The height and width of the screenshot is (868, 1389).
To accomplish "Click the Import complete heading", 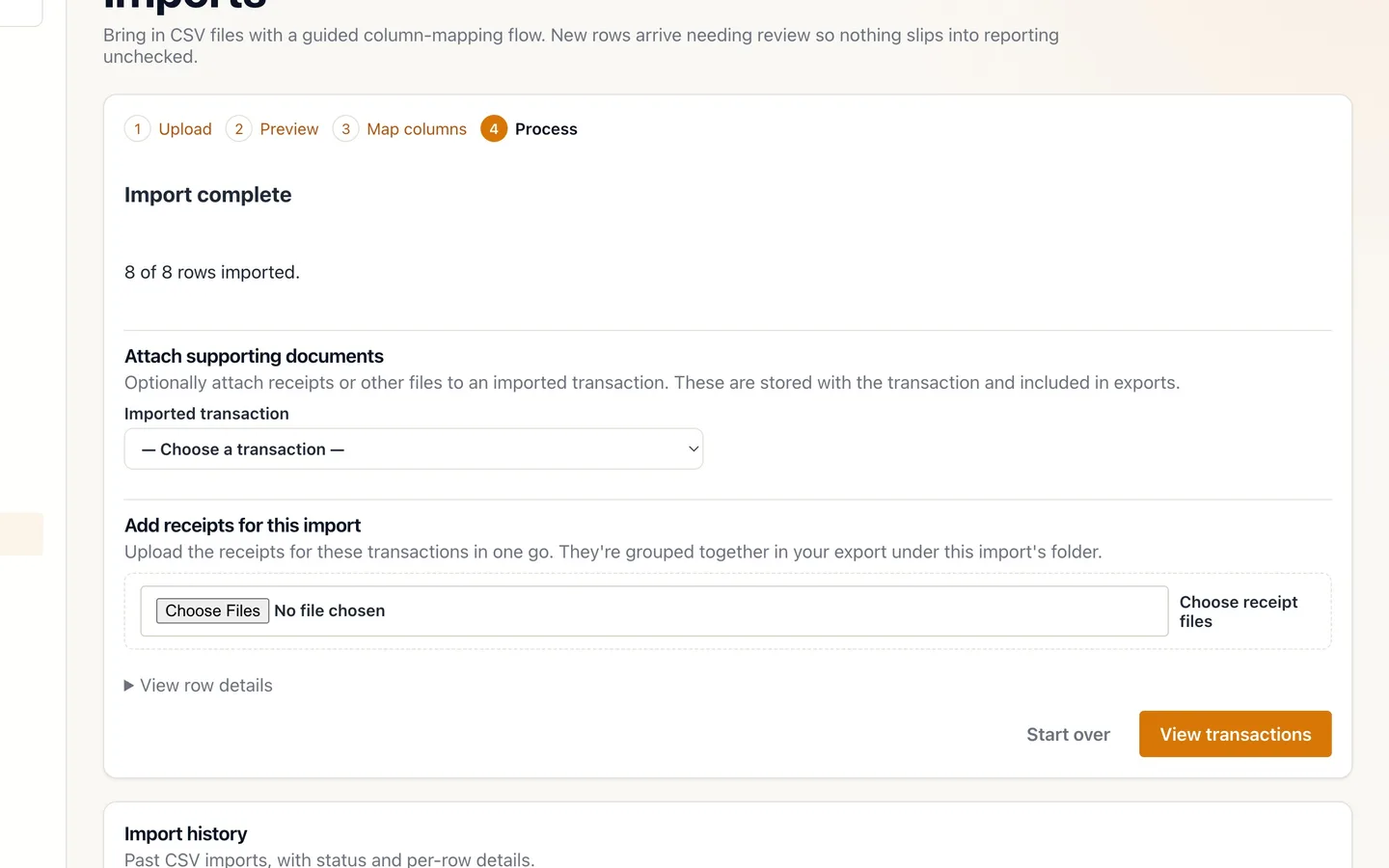I will 208,195.
